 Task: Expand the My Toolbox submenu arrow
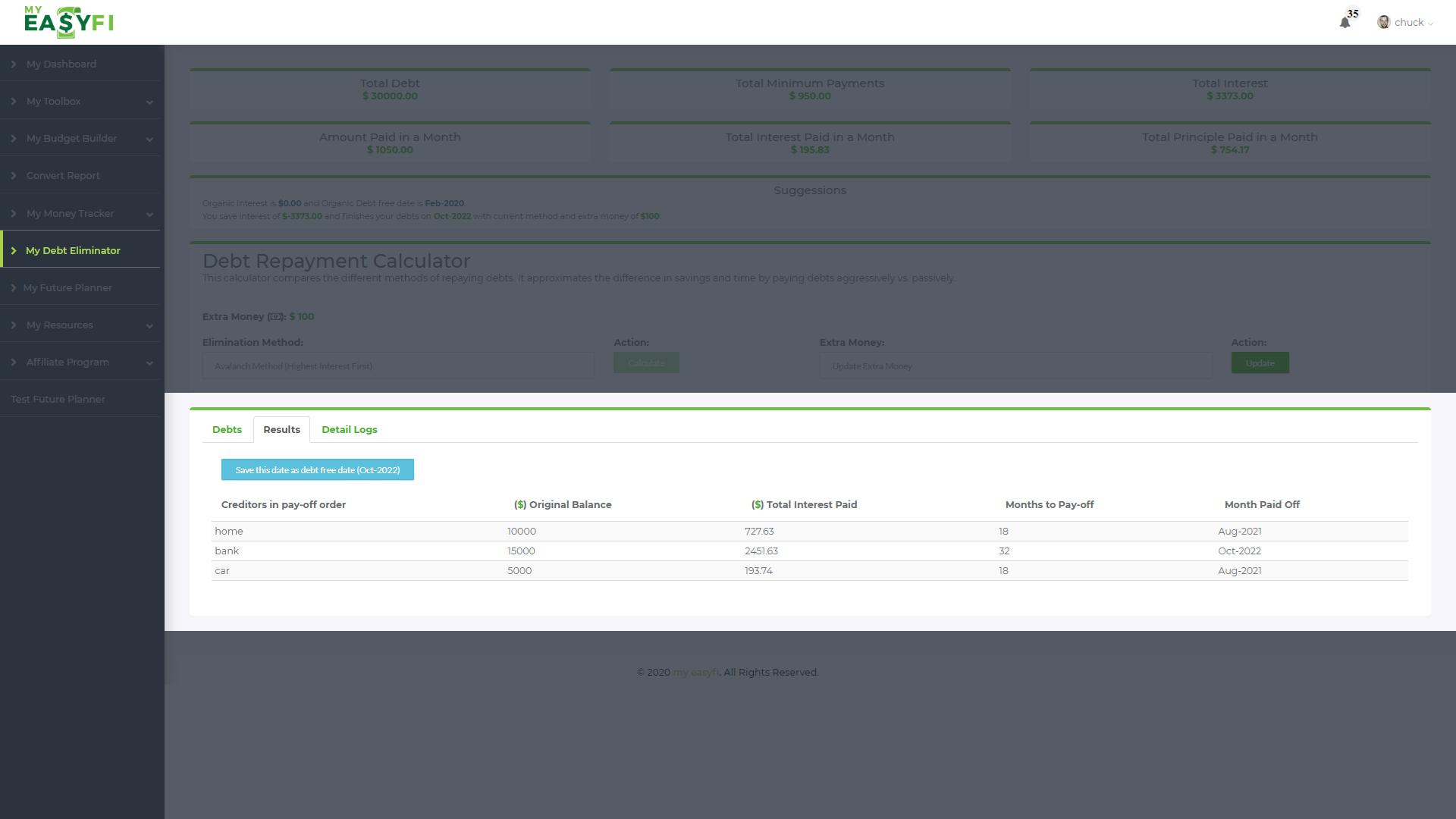149,102
